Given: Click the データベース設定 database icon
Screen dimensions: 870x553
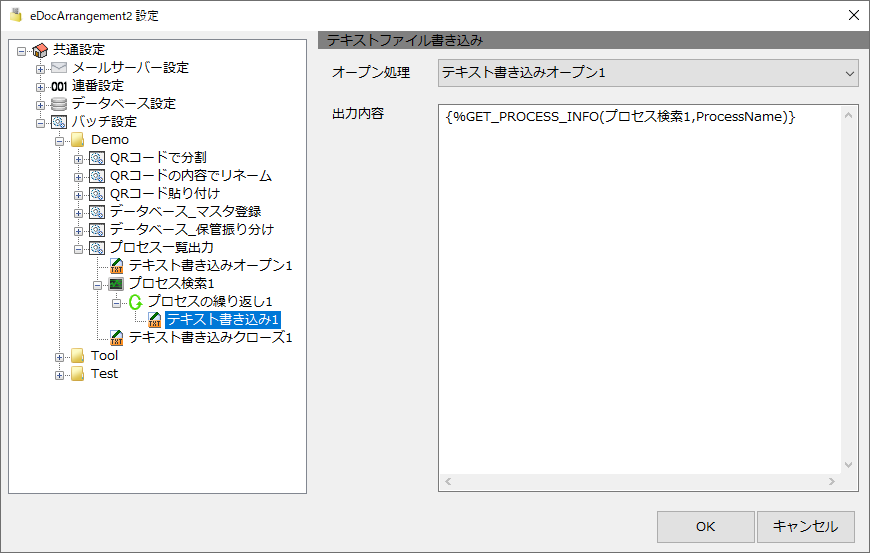Looking at the screenshot, I should [59, 104].
